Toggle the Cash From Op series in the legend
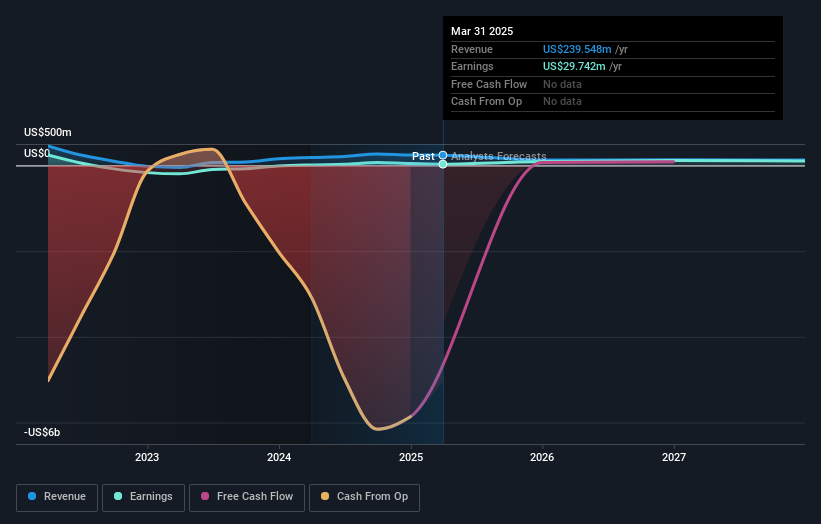Viewport: 821px width, 524px height. [364, 497]
